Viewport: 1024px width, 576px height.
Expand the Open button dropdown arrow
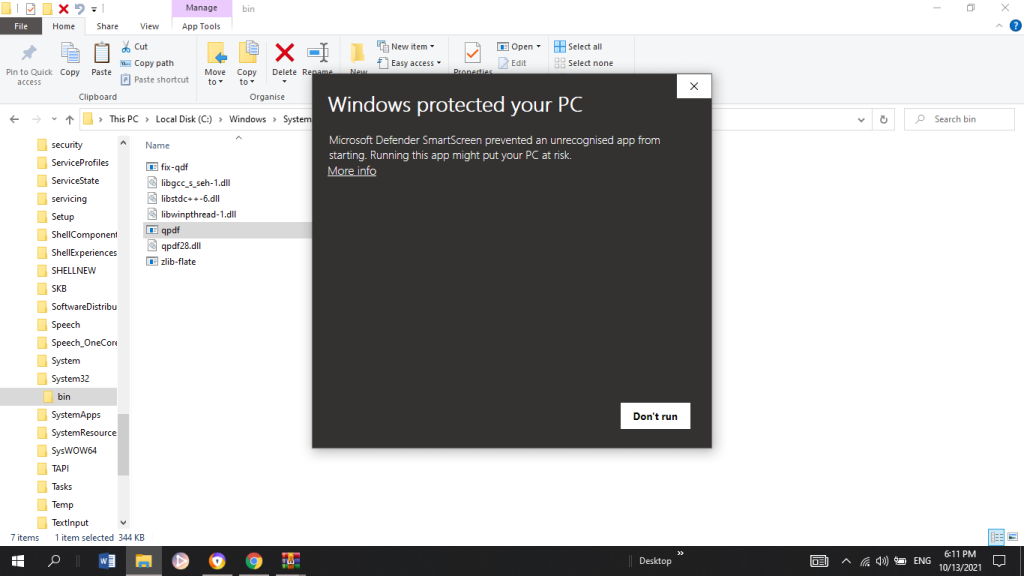[538, 46]
